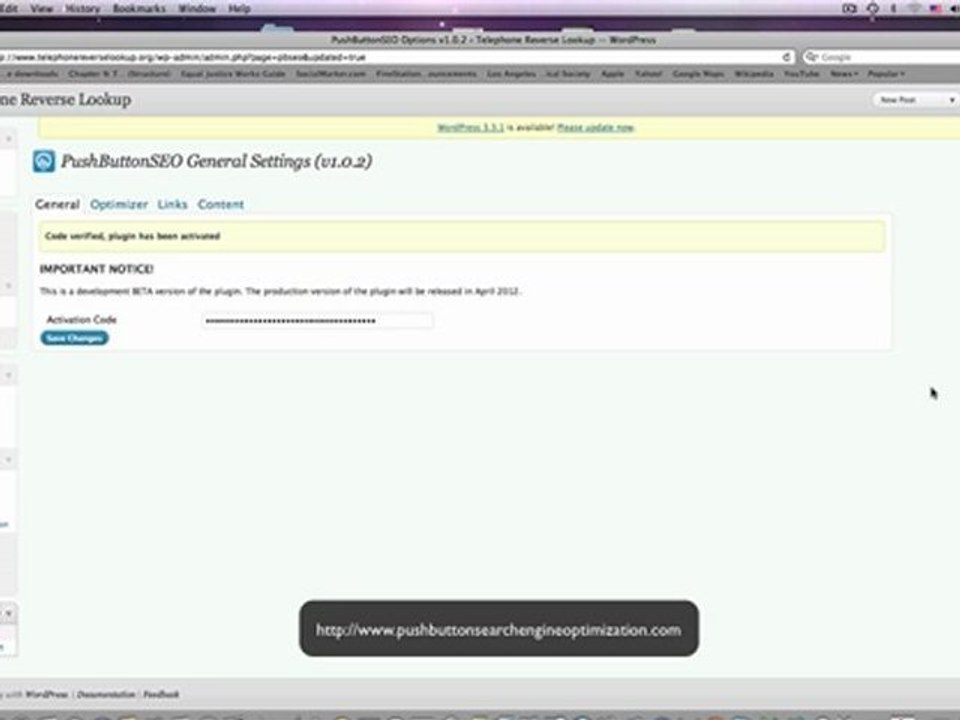
Task: Open the dropdown arrow beside New Post
Action: pyautogui.click(x=951, y=99)
